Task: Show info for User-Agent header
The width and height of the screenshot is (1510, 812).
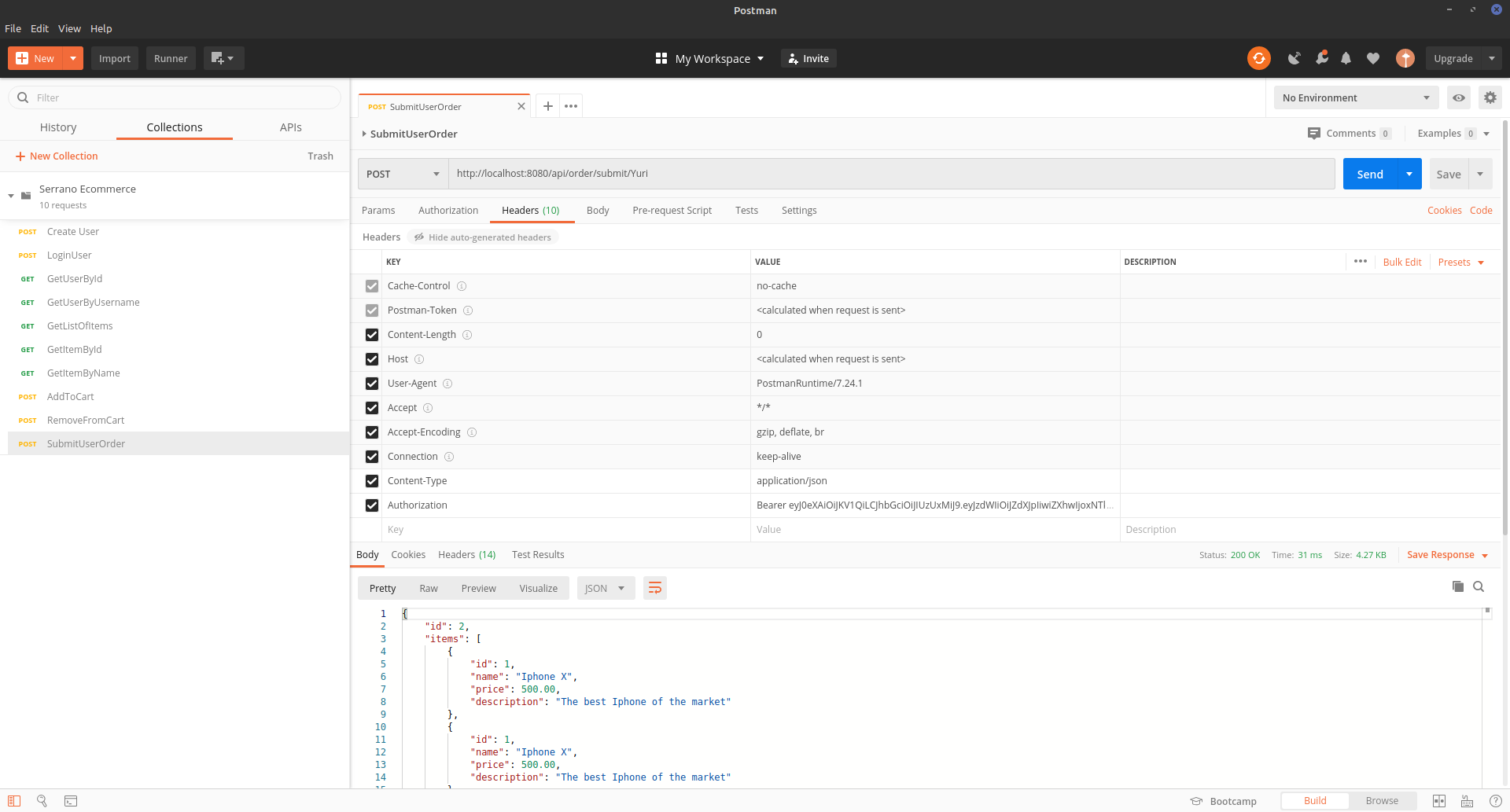Action: point(447,384)
